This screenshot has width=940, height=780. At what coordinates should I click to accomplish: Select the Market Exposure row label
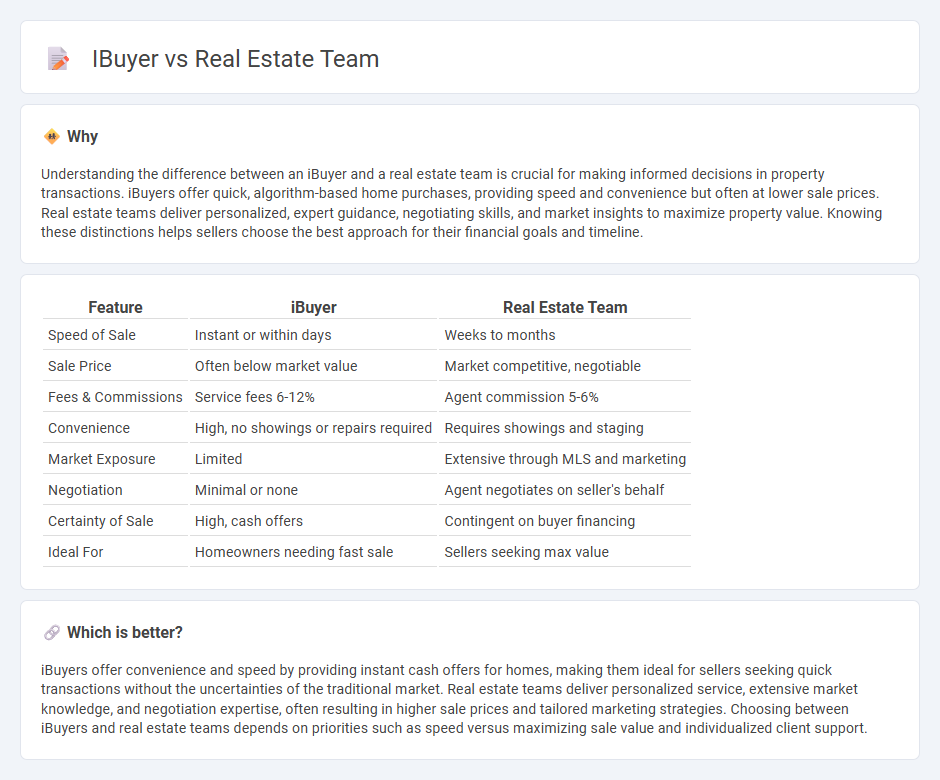click(x=101, y=459)
